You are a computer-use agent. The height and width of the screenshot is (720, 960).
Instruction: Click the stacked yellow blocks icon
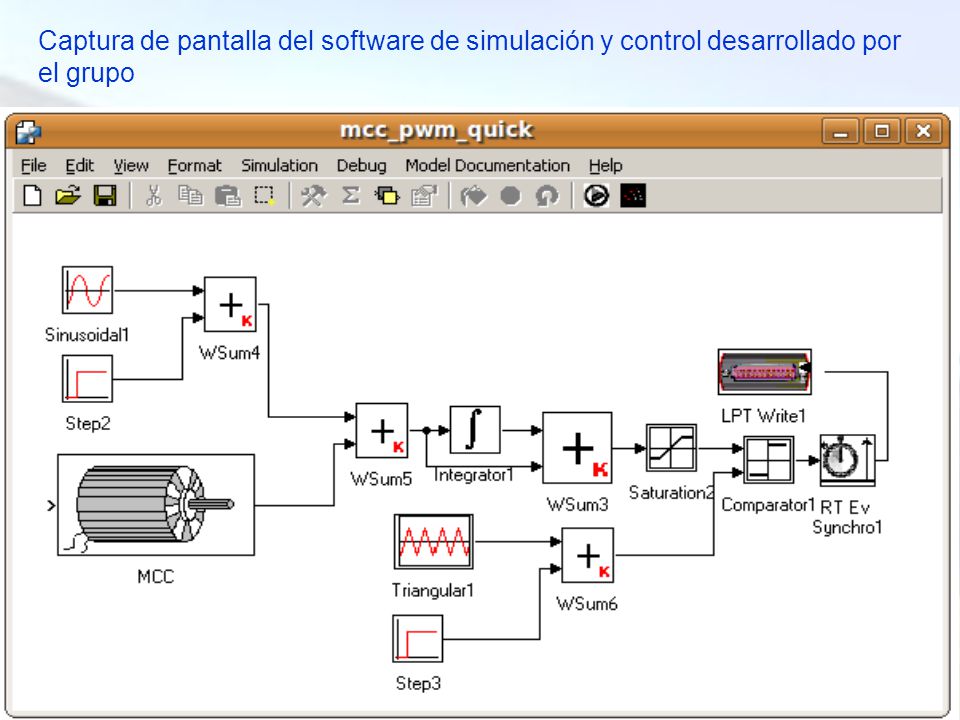click(x=387, y=196)
